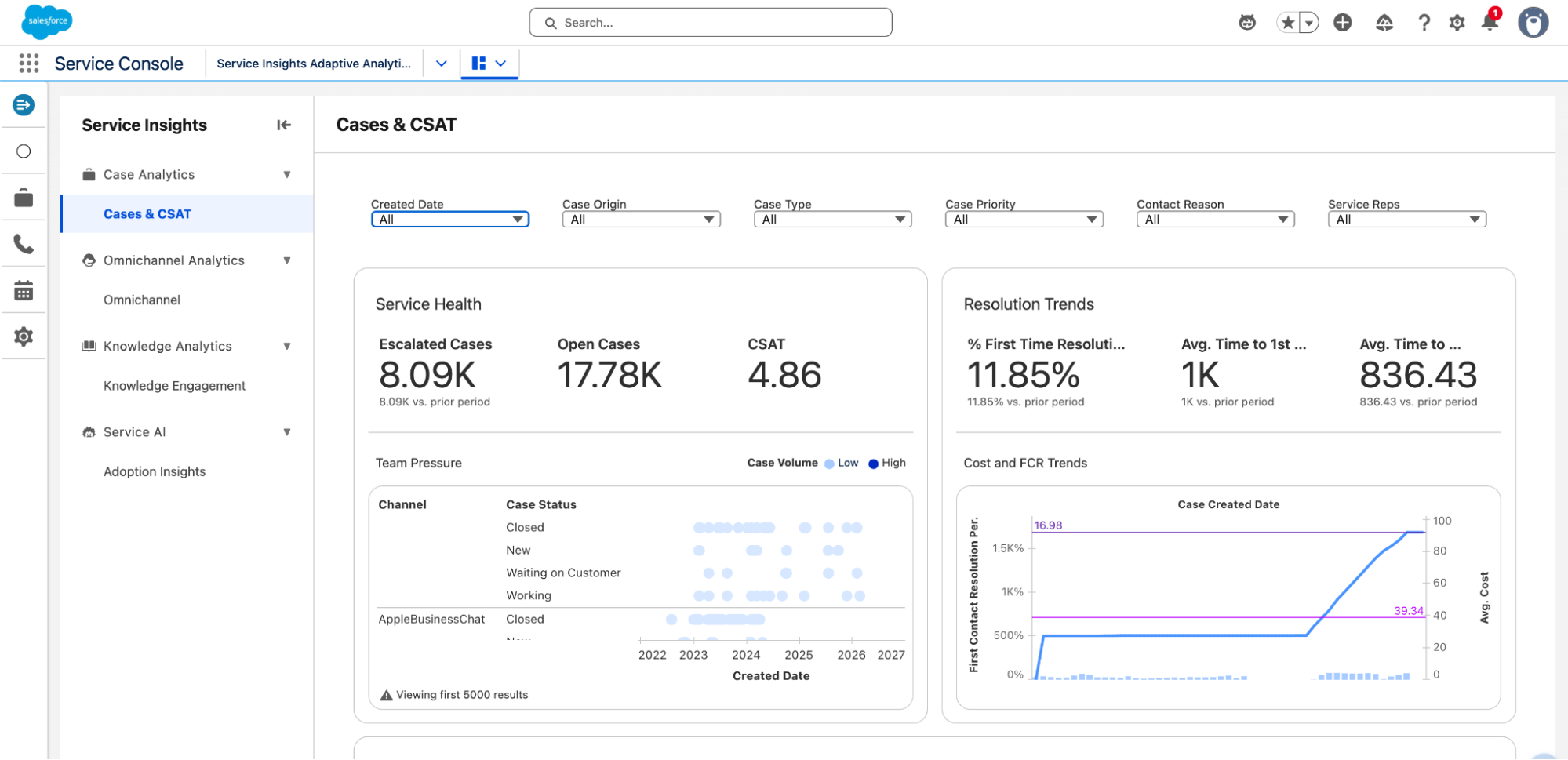Click the Service AI bot icon

click(89, 432)
